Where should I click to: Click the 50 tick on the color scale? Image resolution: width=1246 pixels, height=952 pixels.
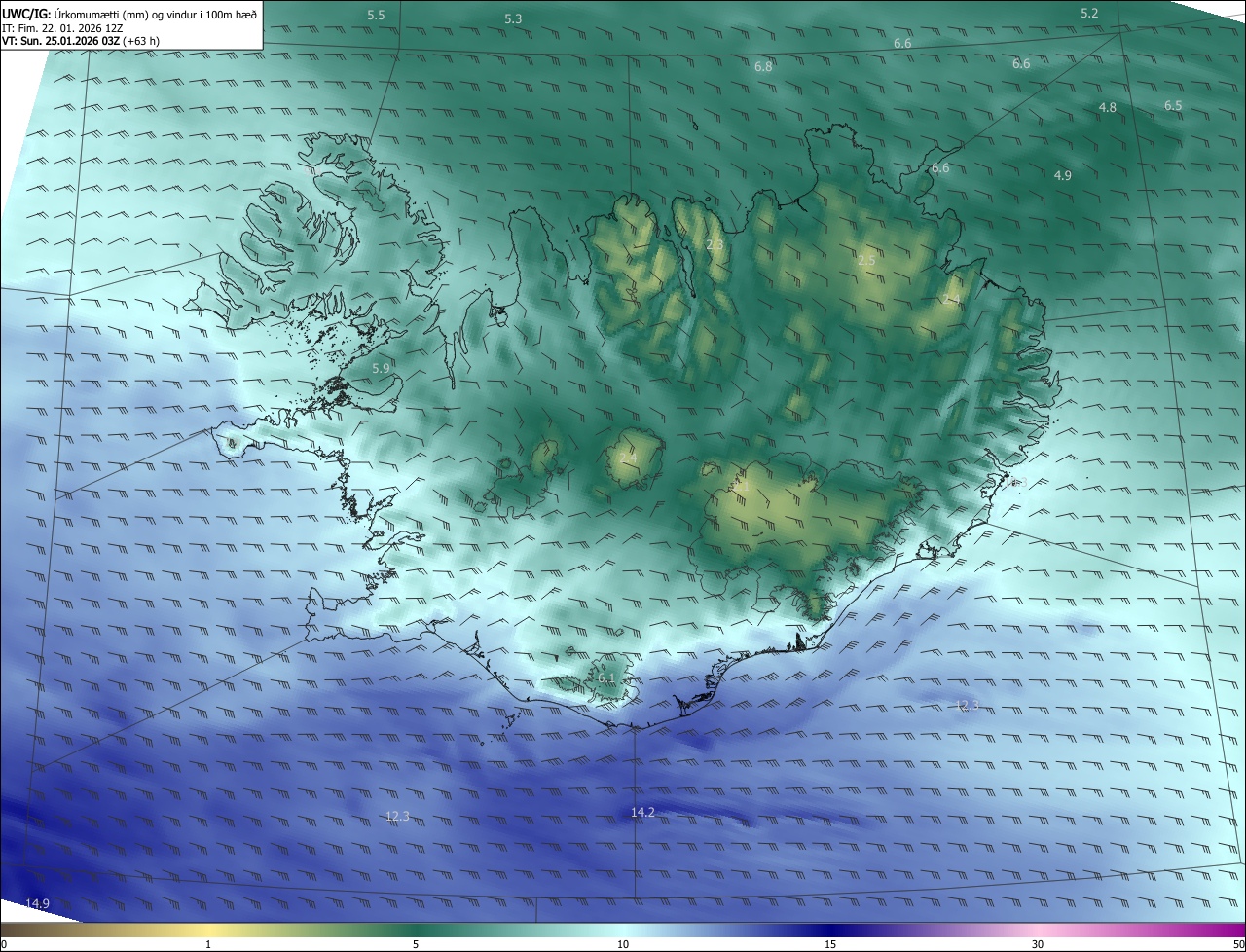click(x=1238, y=945)
